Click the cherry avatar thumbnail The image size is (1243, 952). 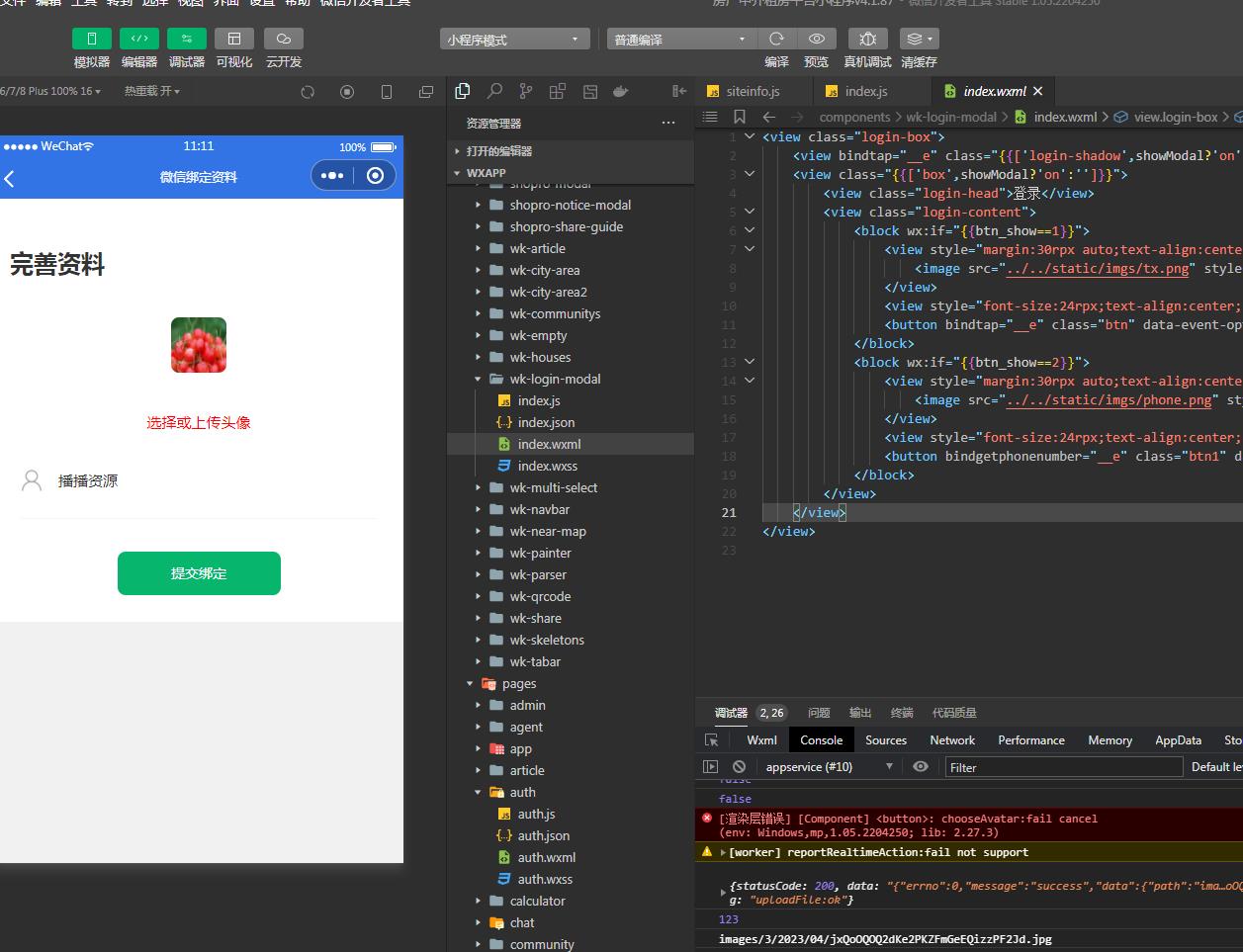tap(199, 345)
